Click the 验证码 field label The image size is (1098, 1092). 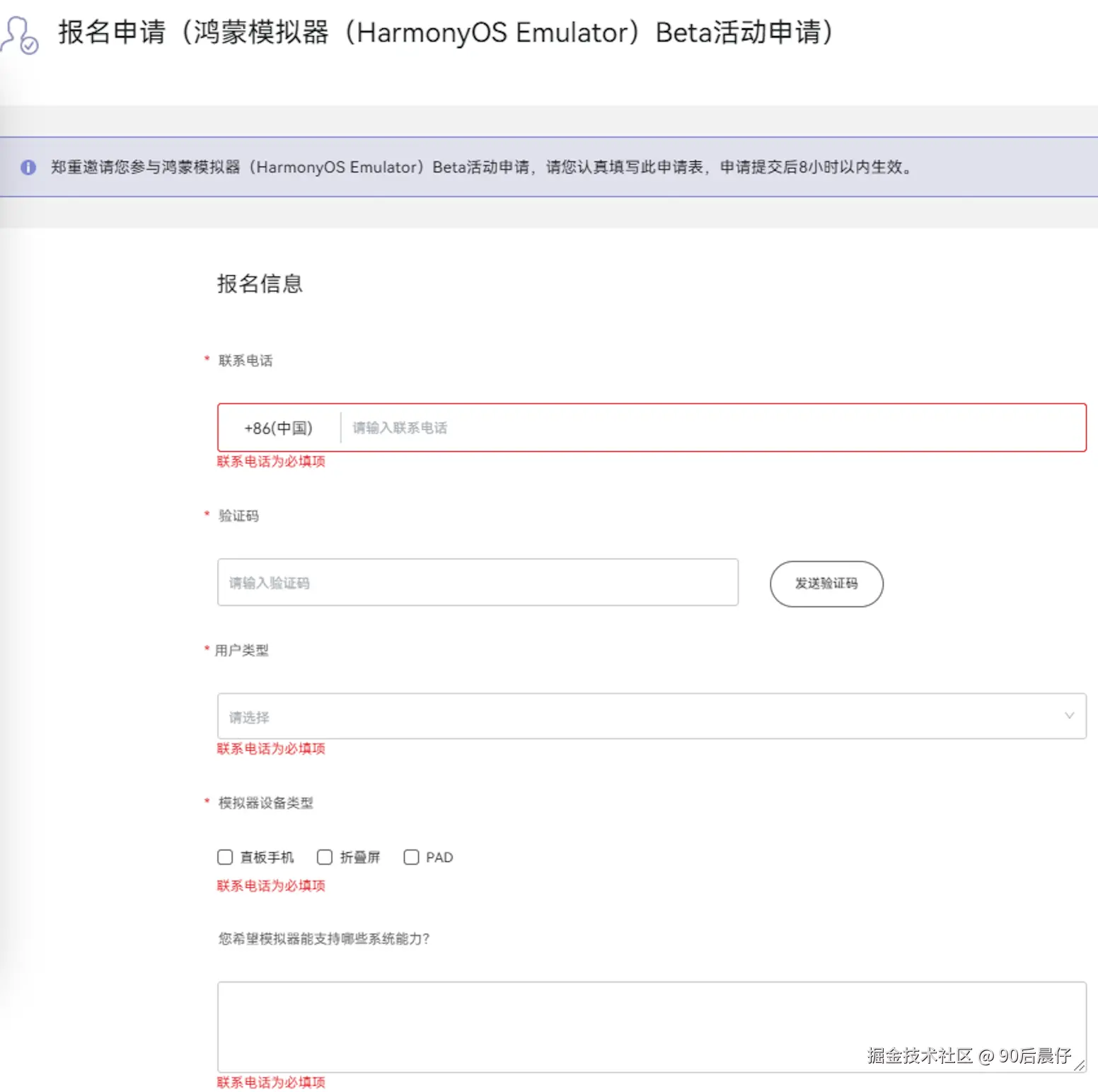[238, 516]
